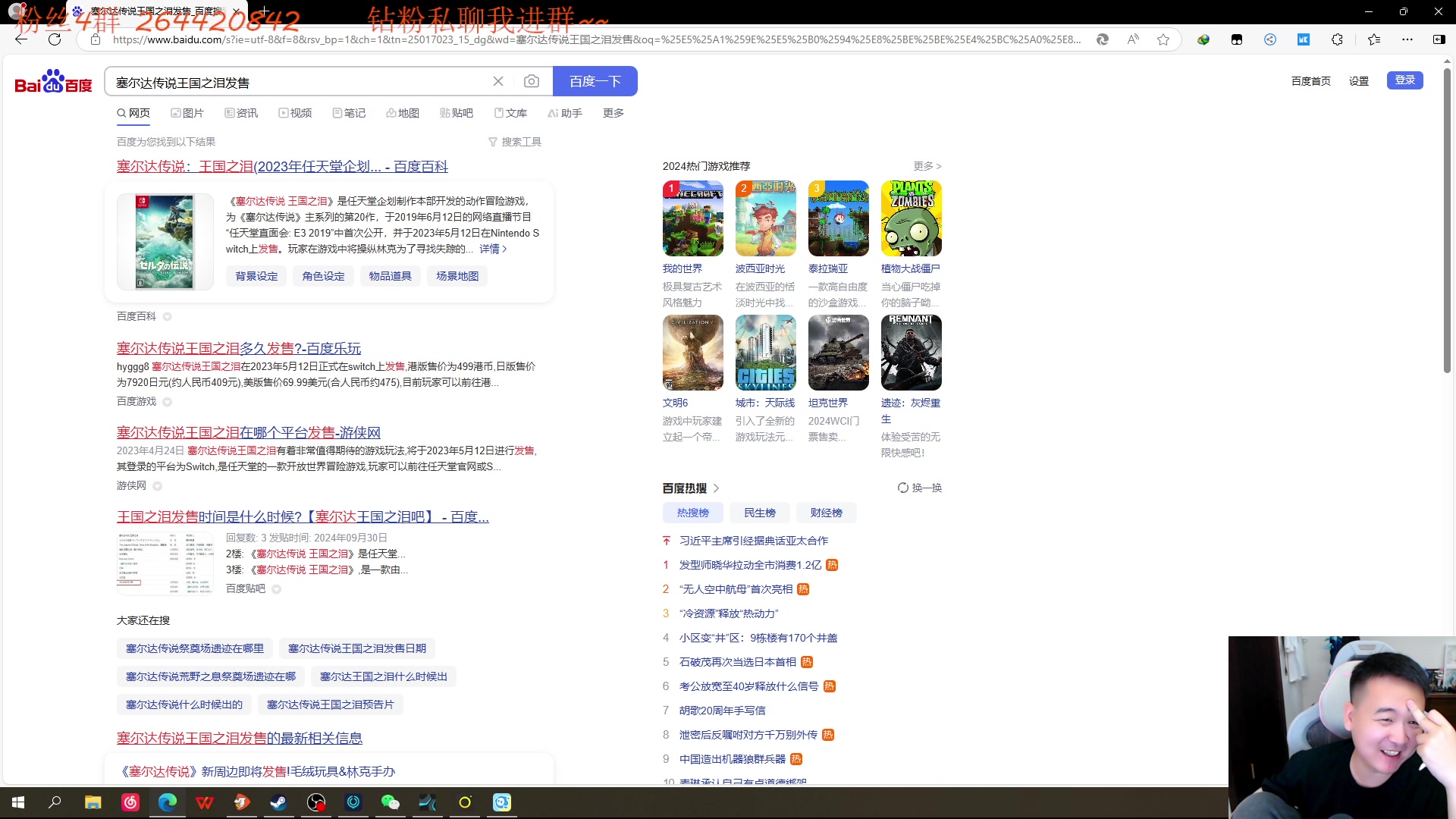Viewport: 1456px width, 819px height.
Task: Open NetEase Music taskbar icon
Action: 130,802
